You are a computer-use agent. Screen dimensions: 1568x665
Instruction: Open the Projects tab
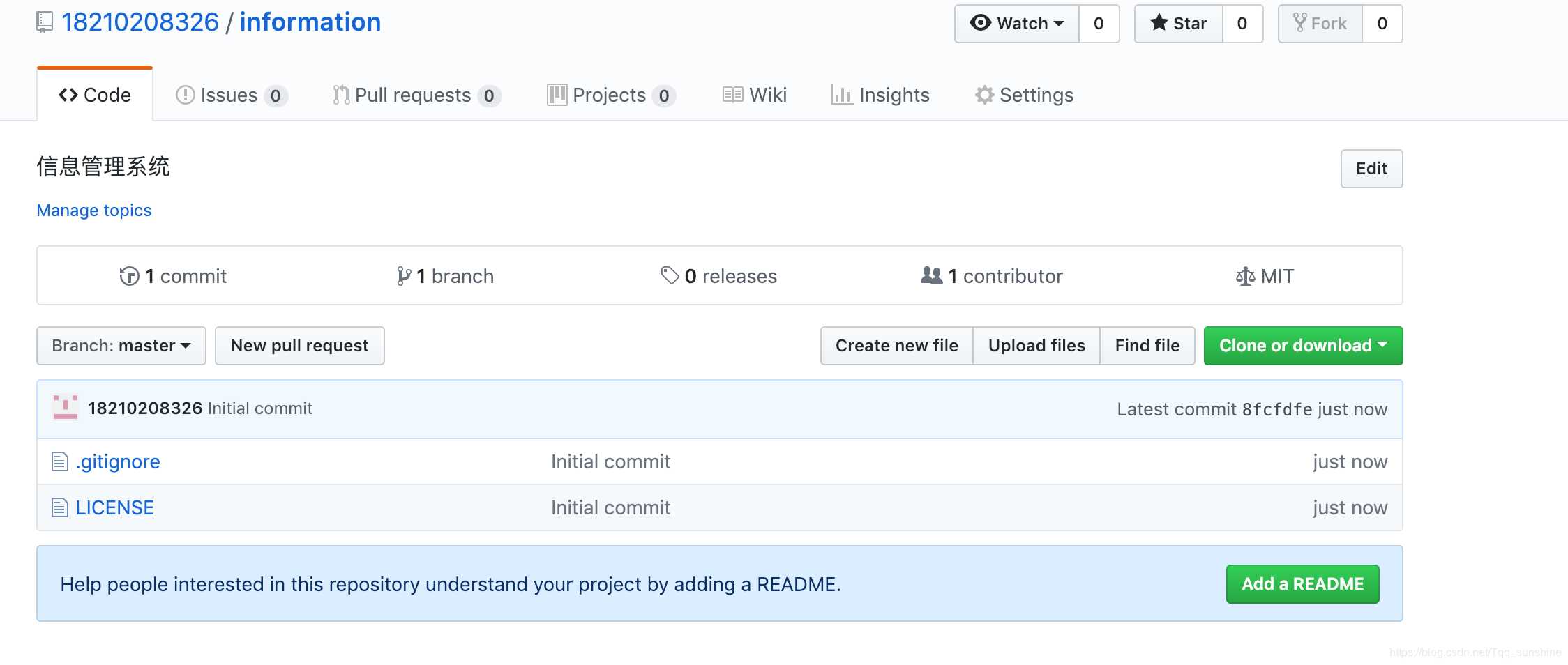click(611, 95)
